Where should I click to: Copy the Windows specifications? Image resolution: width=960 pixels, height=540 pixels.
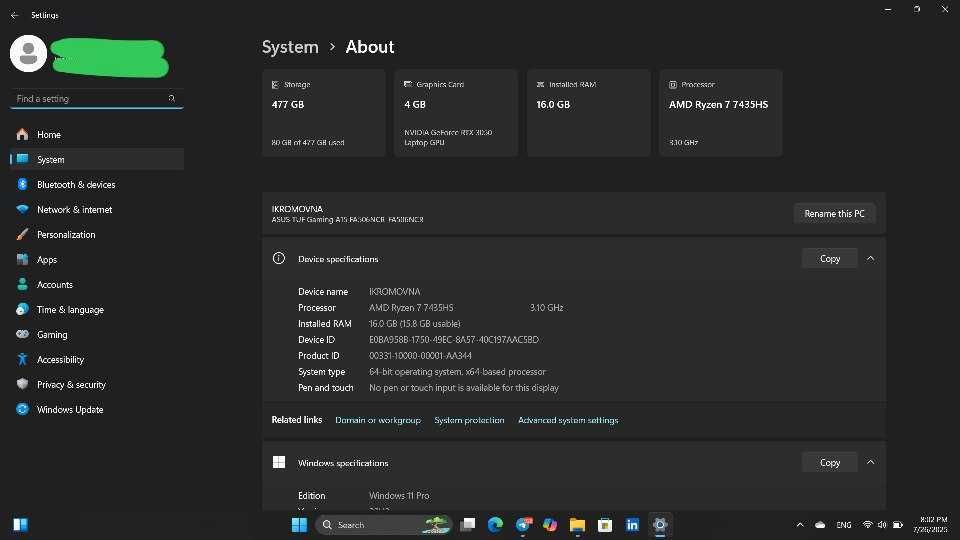tap(830, 463)
